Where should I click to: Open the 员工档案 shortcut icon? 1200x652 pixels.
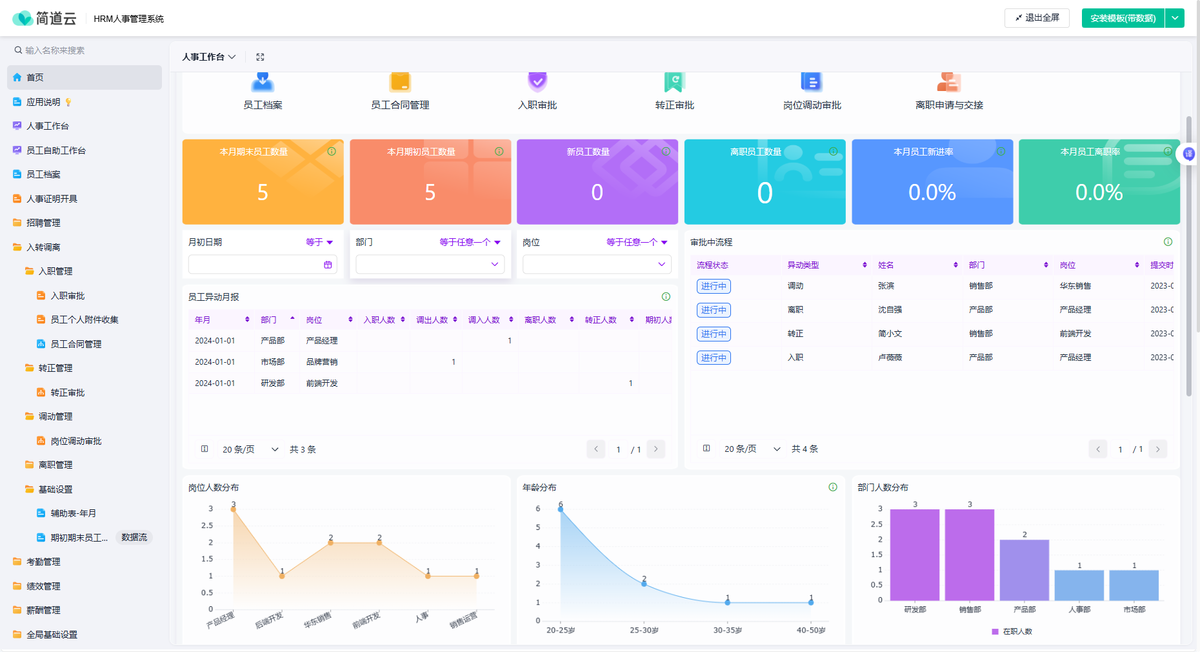(x=262, y=81)
